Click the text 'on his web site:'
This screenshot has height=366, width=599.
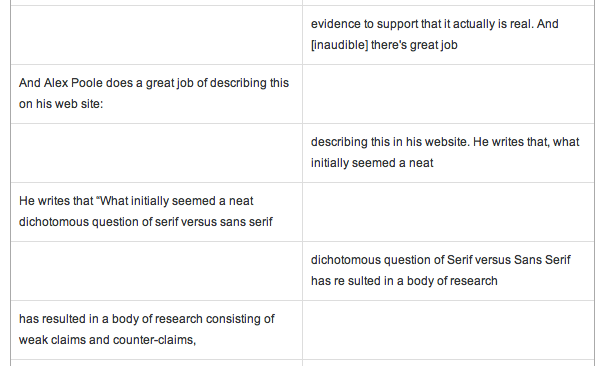[x=61, y=104]
